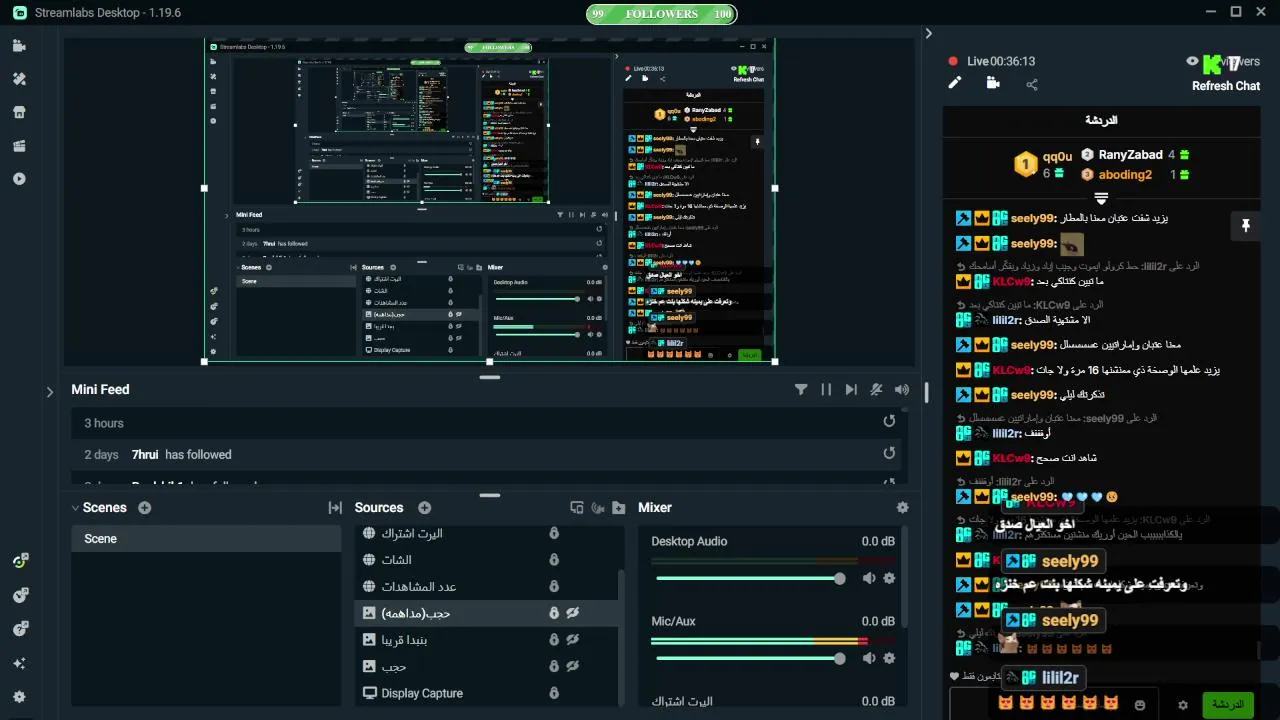Screen dimensions: 1280x720
Task: Add a new scene with the plus icon
Action: tap(144, 508)
